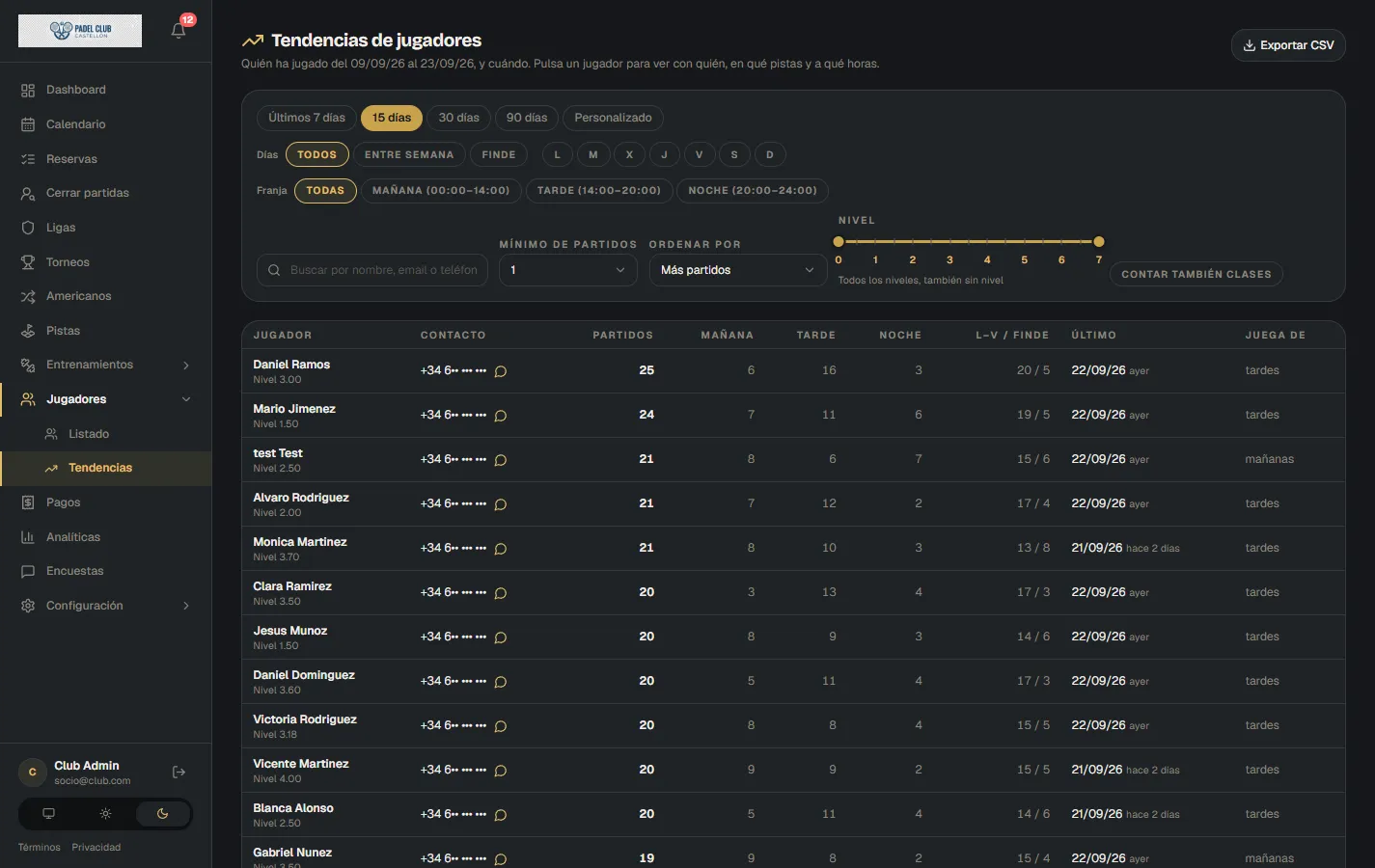
Task: Switch to light theme sun icon
Action: pyautogui.click(x=105, y=814)
